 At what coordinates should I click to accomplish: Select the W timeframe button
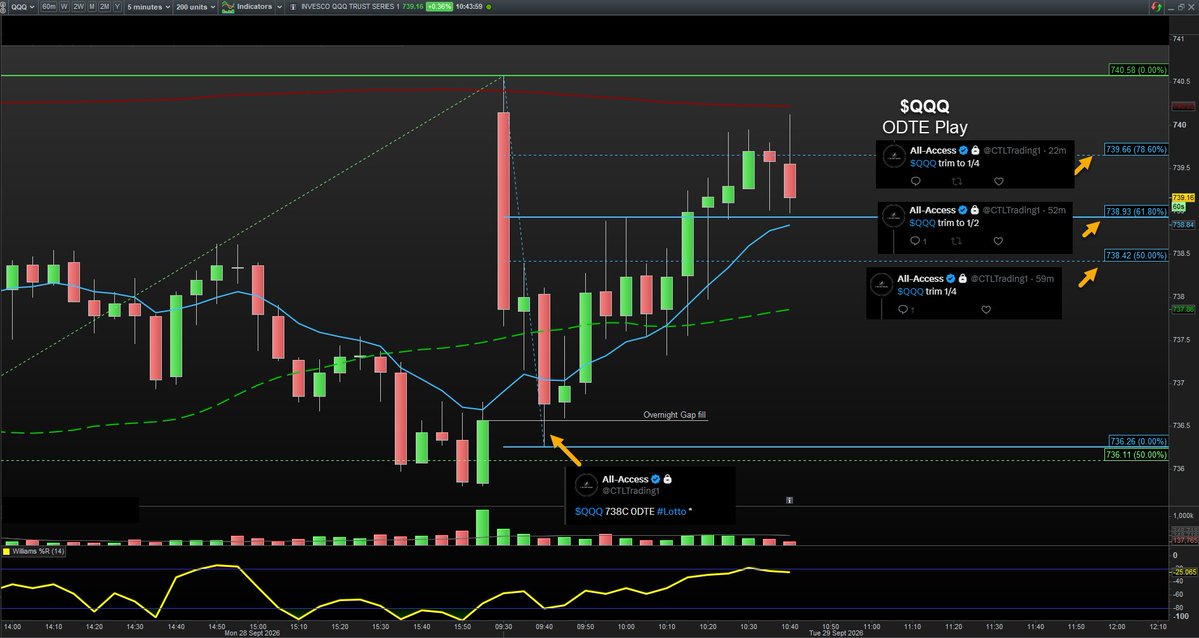[65, 6]
